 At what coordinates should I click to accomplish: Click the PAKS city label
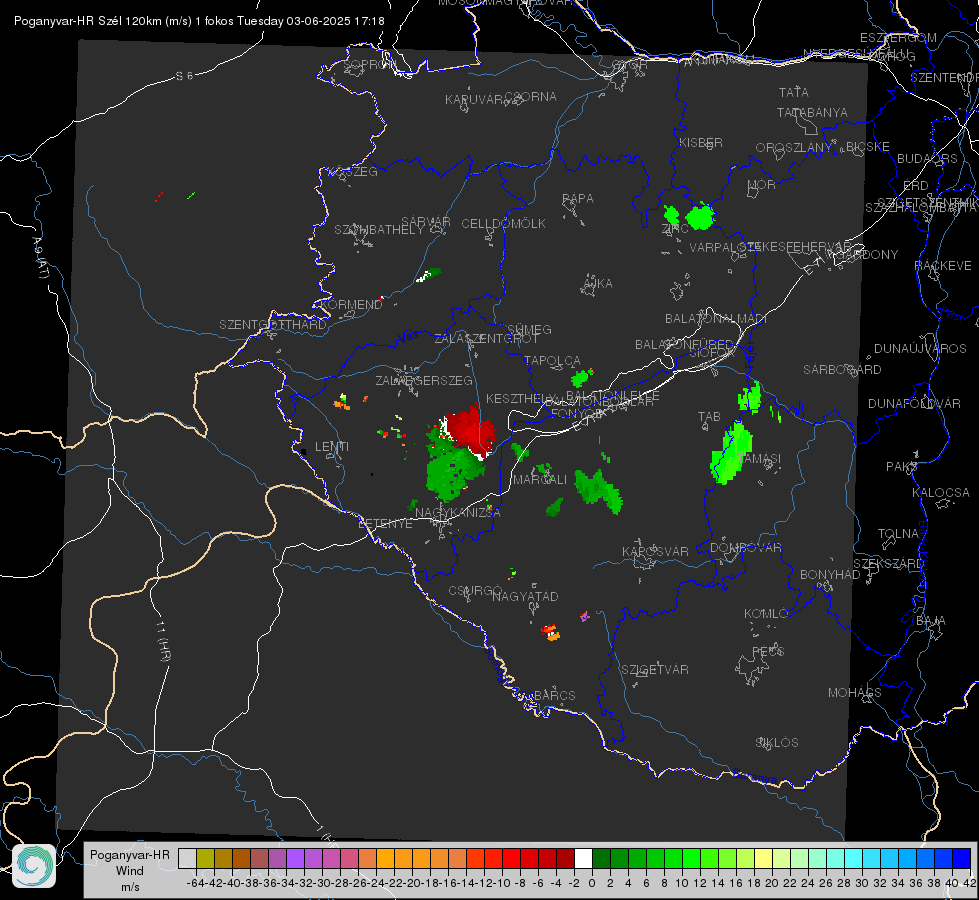pos(902,467)
